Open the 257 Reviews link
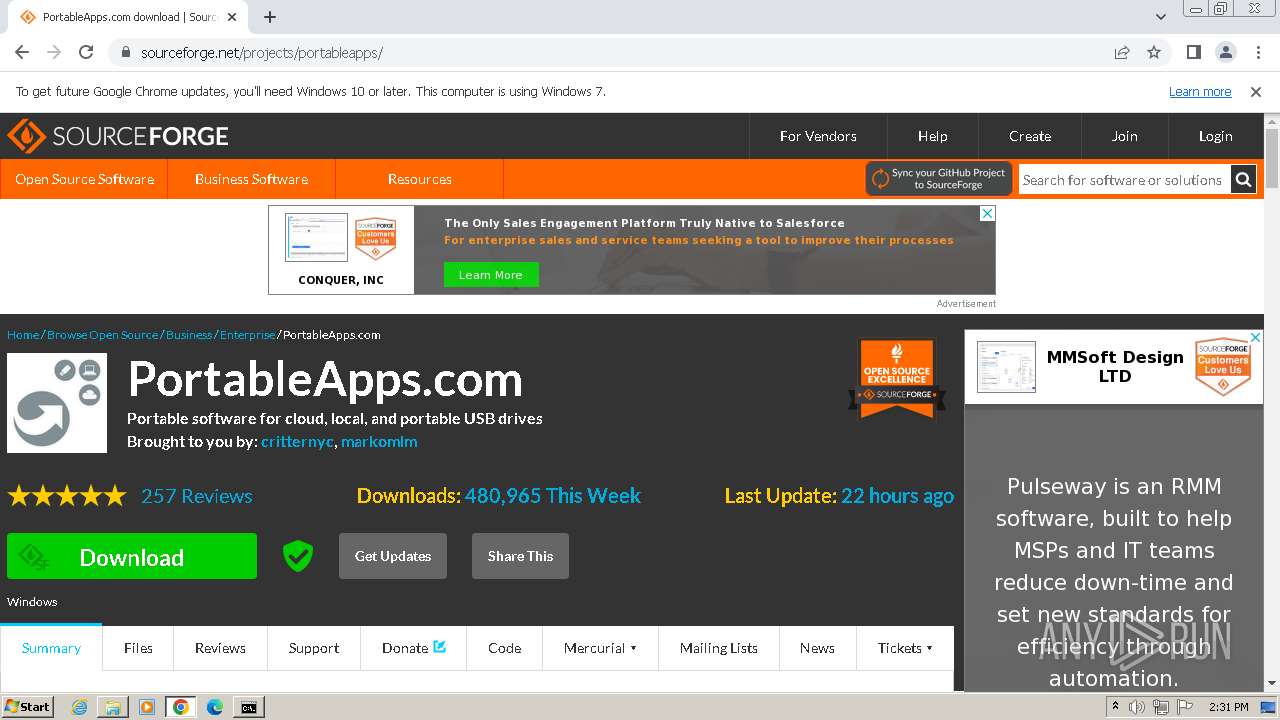Screen dimensions: 1280x720 pos(197,496)
